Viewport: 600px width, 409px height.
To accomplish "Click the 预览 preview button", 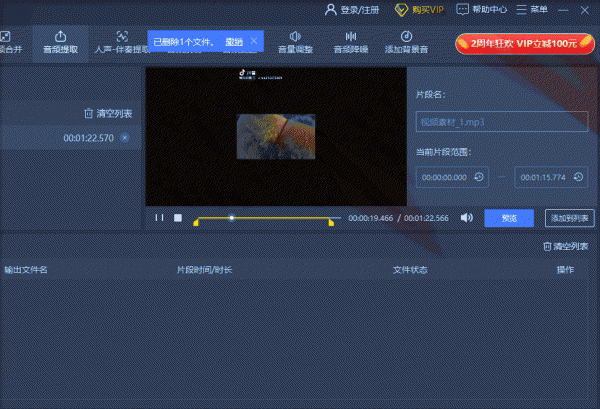I will pyautogui.click(x=509, y=218).
